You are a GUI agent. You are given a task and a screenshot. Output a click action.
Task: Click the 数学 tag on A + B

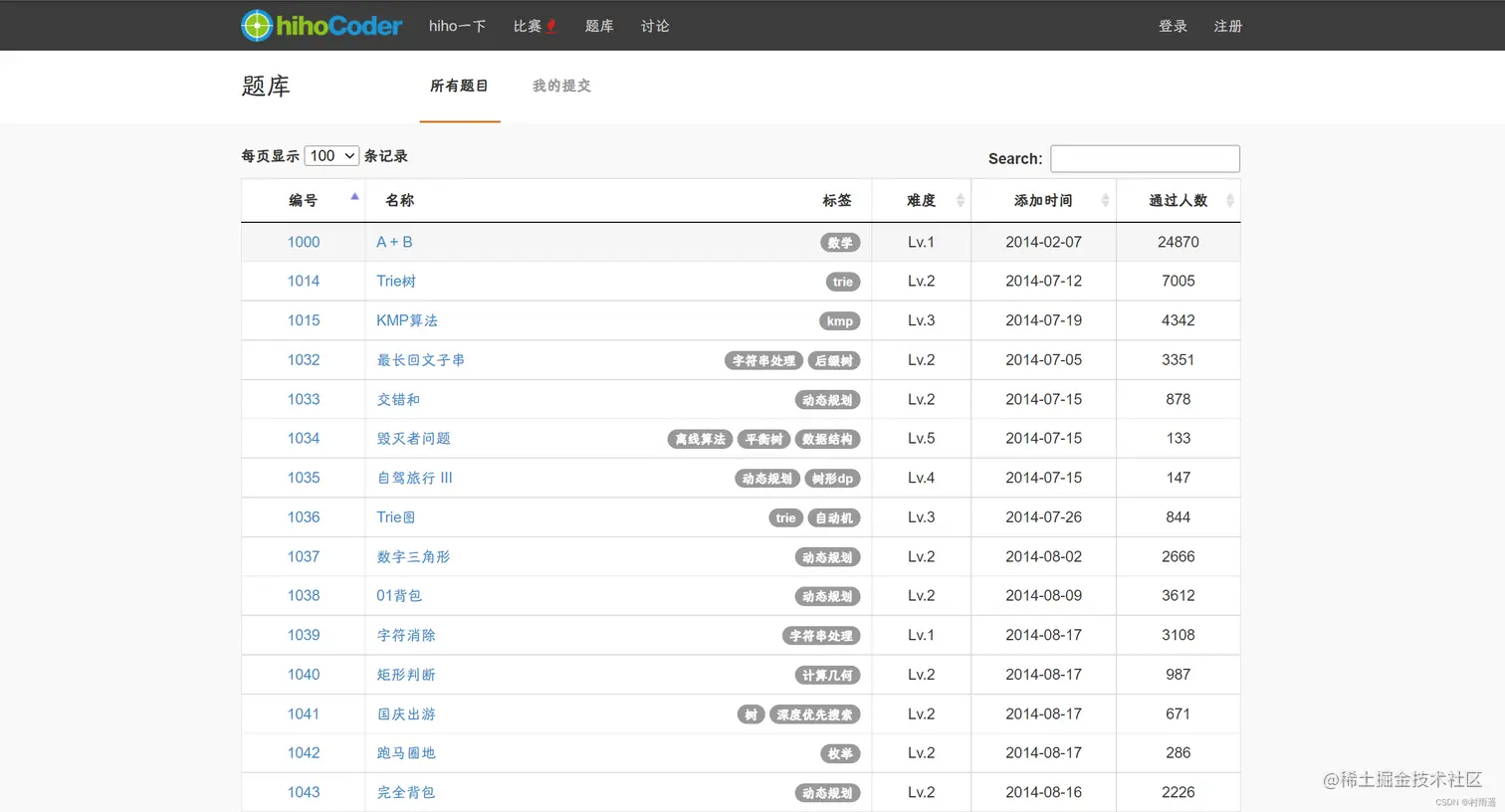point(840,243)
